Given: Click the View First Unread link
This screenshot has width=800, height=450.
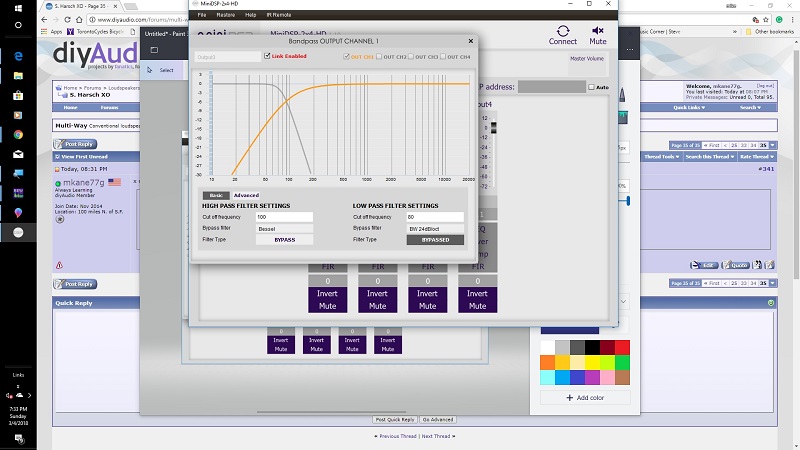Looking at the screenshot, I should click(84, 157).
